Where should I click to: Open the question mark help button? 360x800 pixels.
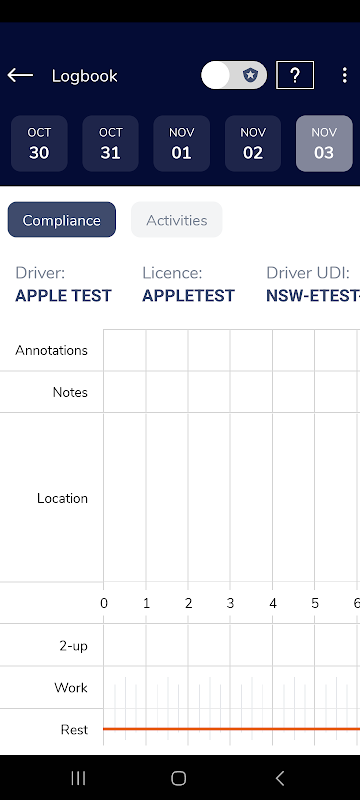(295, 76)
